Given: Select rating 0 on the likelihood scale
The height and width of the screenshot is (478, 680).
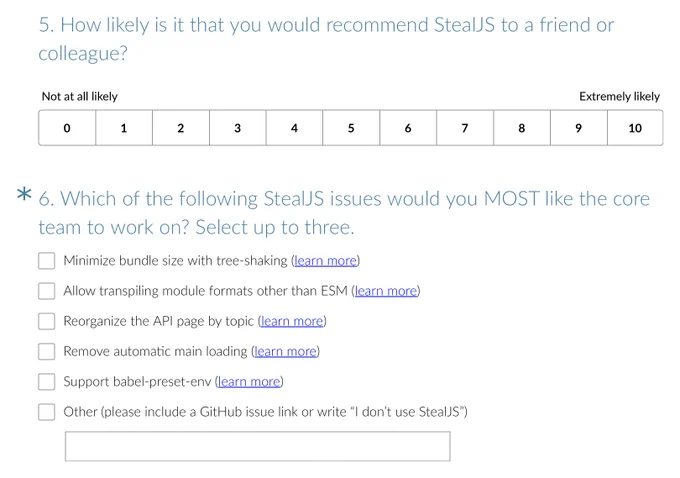Looking at the screenshot, I should coord(67,128).
